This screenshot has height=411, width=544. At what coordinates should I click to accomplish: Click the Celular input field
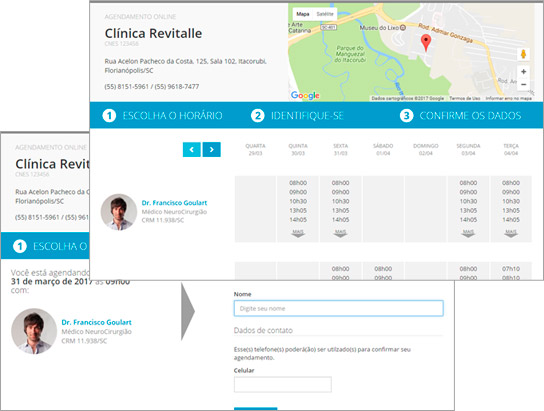point(283,385)
